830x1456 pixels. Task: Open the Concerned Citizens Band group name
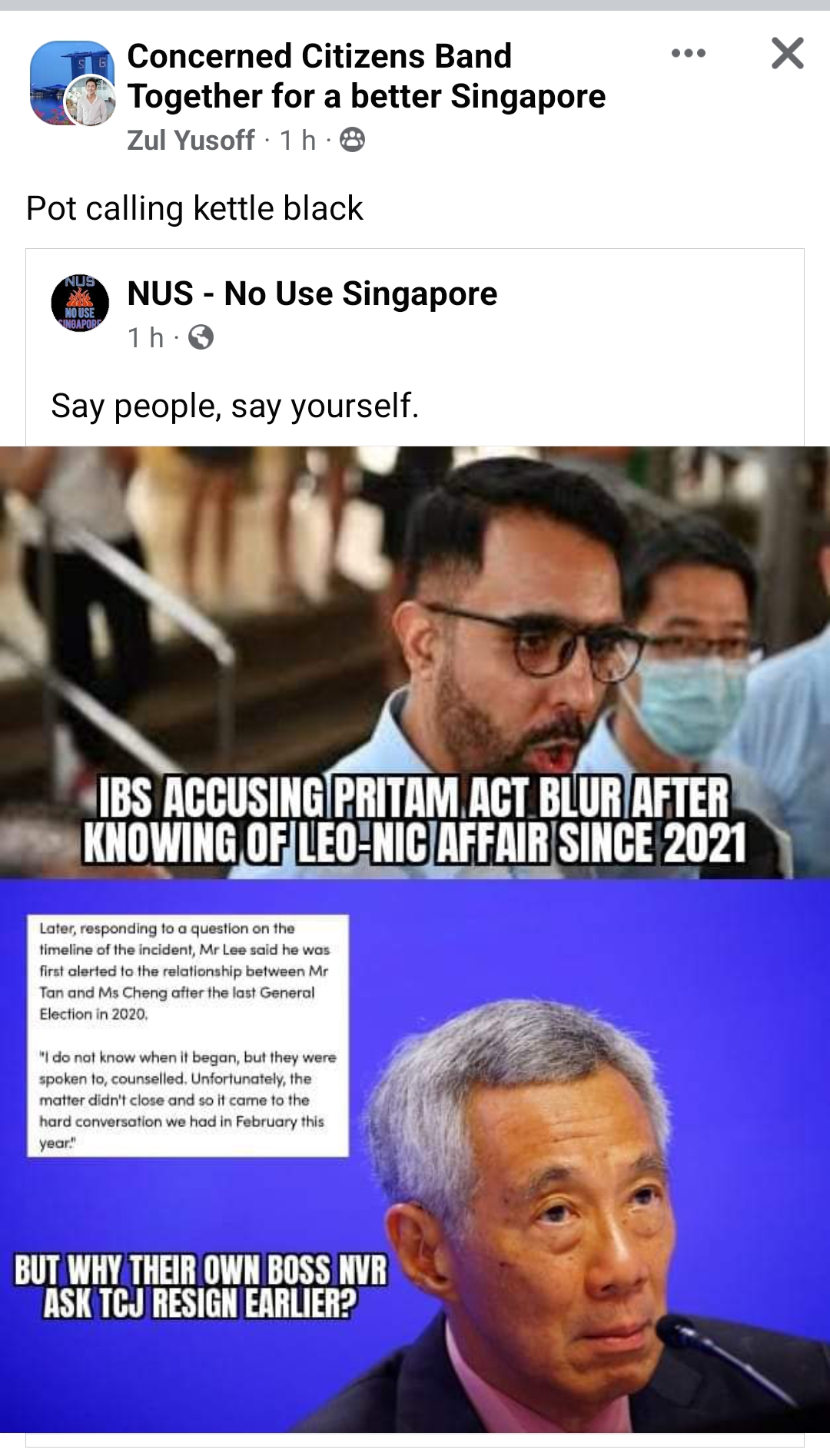coord(366,76)
